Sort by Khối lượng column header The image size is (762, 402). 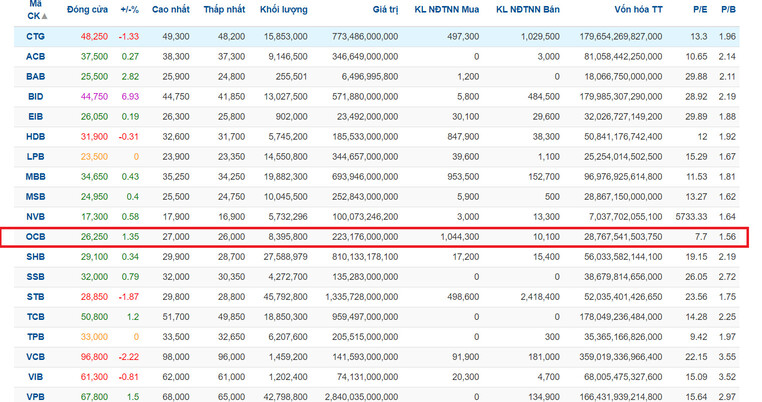[x=283, y=9]
